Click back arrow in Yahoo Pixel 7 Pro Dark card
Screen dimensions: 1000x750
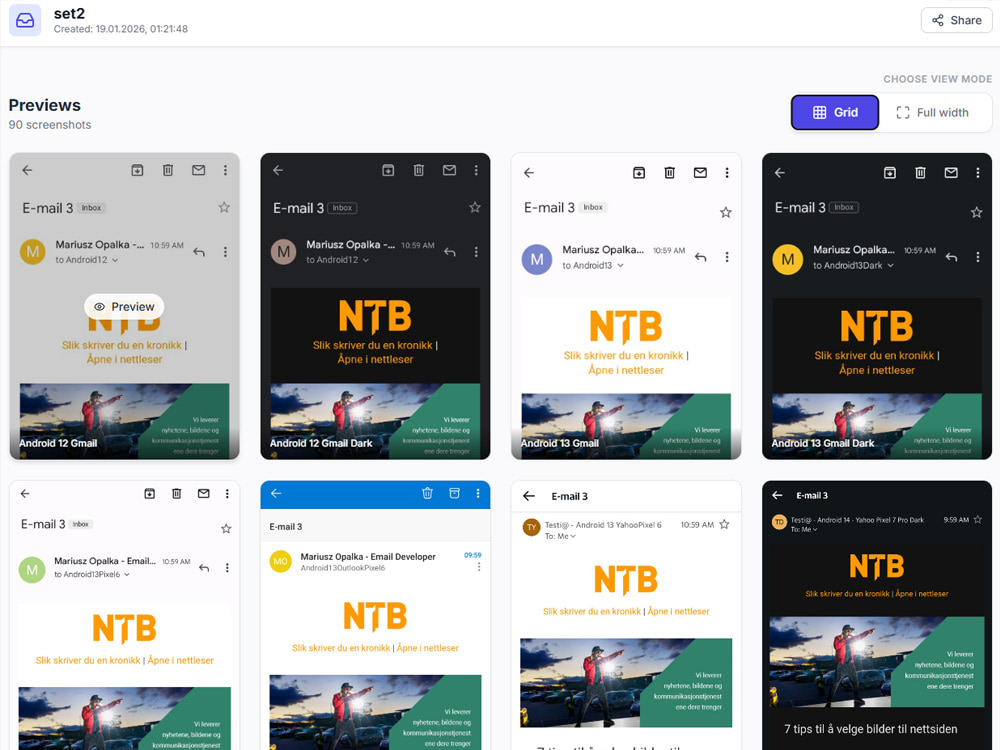click(777, 496)
